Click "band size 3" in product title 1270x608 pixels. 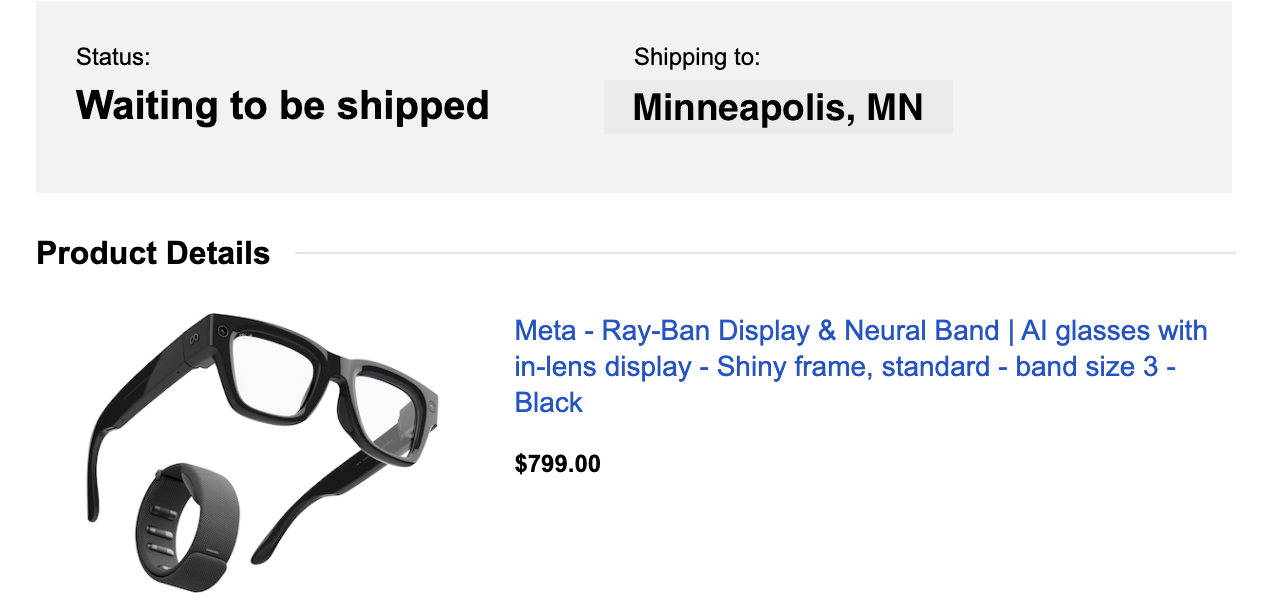(1088, 367)
